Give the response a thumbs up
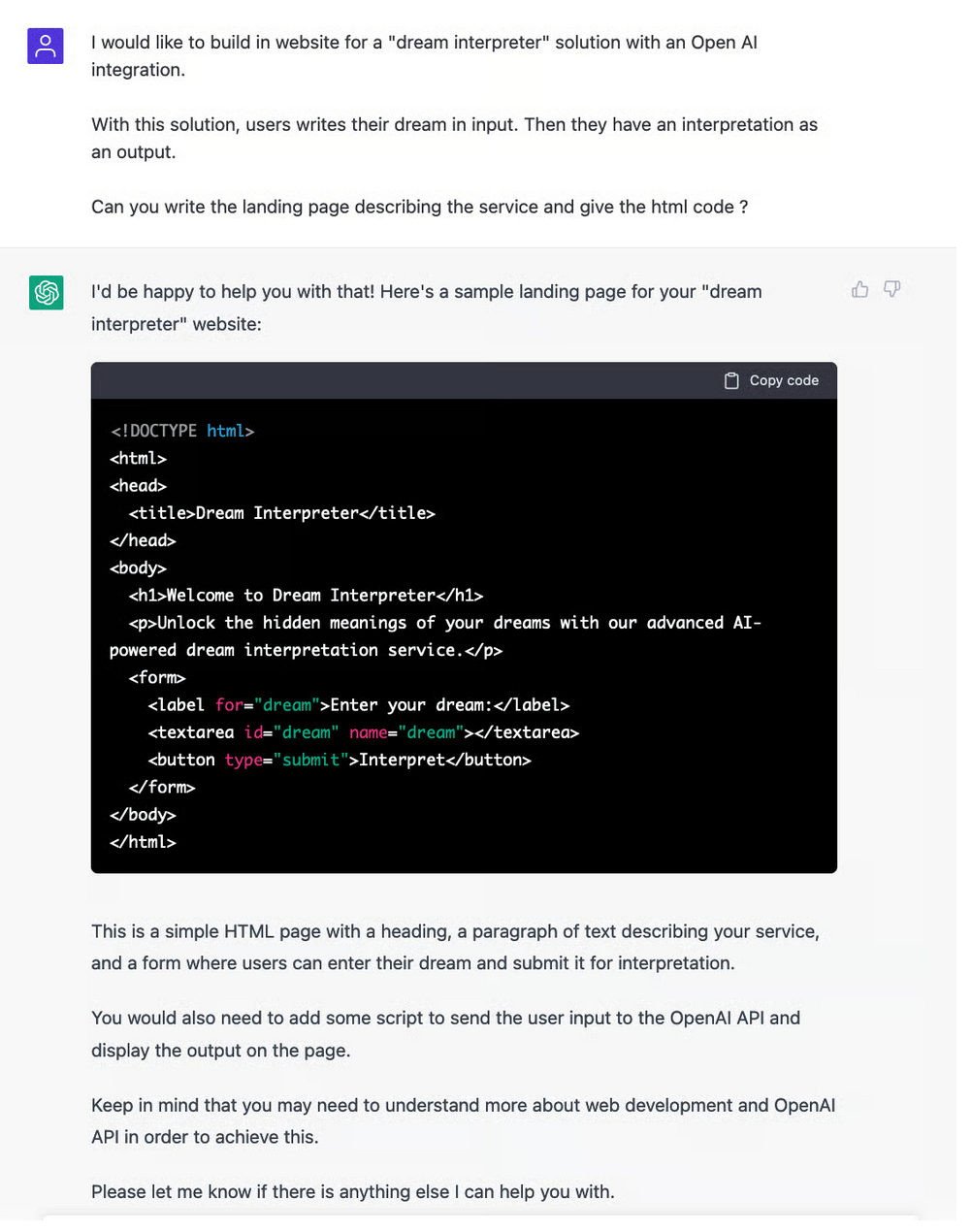Image resolution: width=972 pixels, height=1232 pixels. tap(859, 289)
